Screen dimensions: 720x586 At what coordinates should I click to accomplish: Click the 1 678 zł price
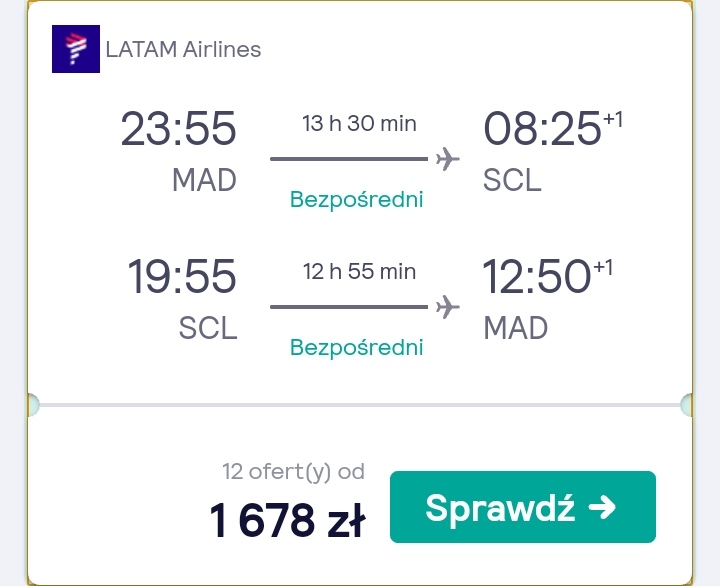(x=287, y=520)
